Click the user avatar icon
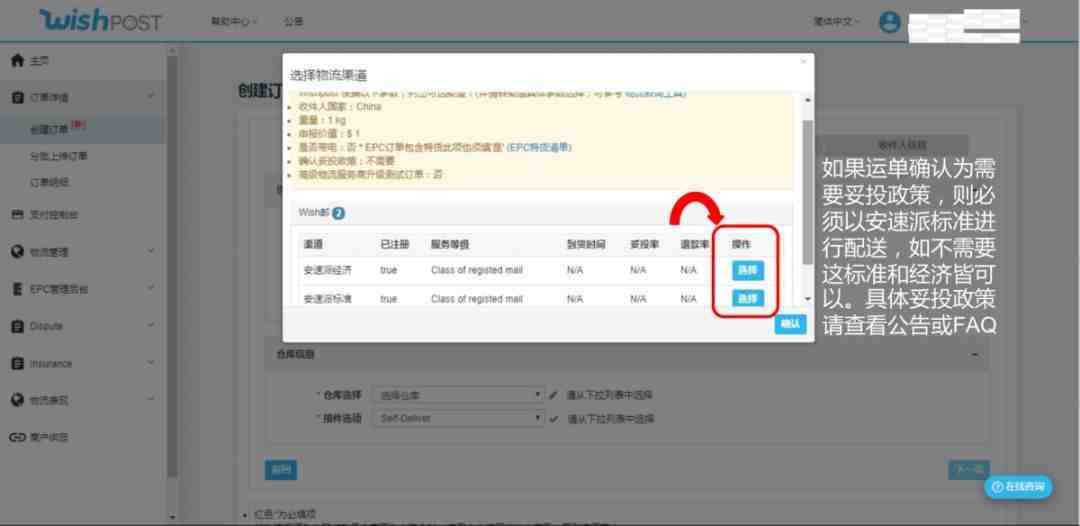1080x526 pixels. [889, 21]
